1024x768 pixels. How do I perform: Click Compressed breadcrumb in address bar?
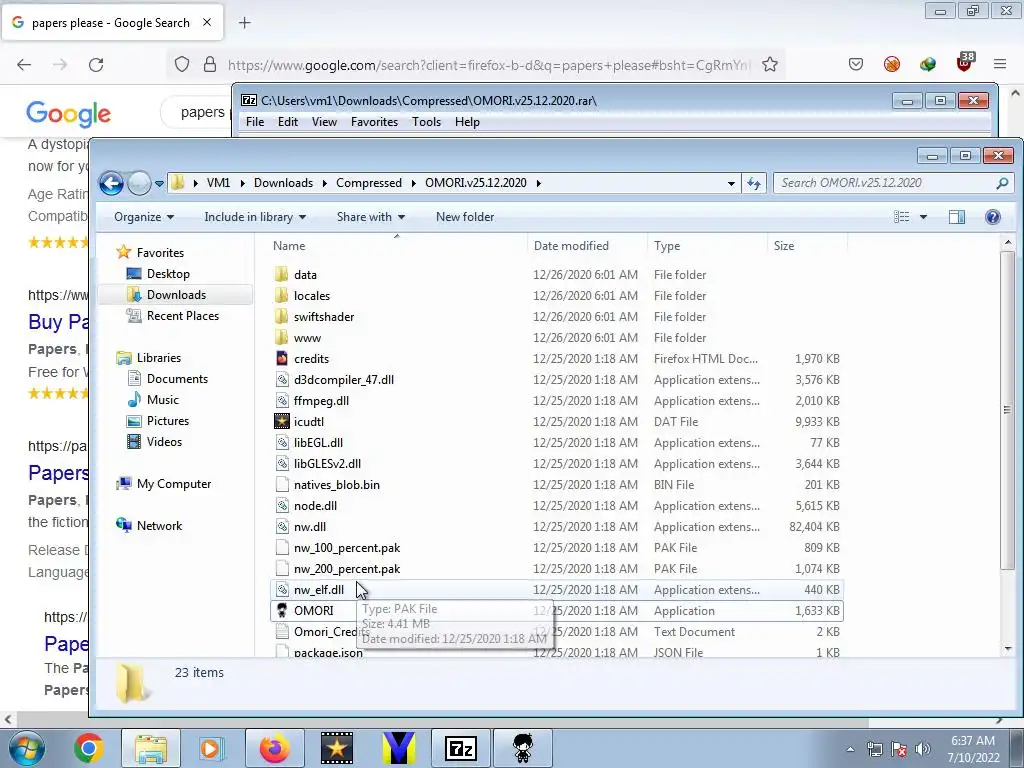pos(369,183)
